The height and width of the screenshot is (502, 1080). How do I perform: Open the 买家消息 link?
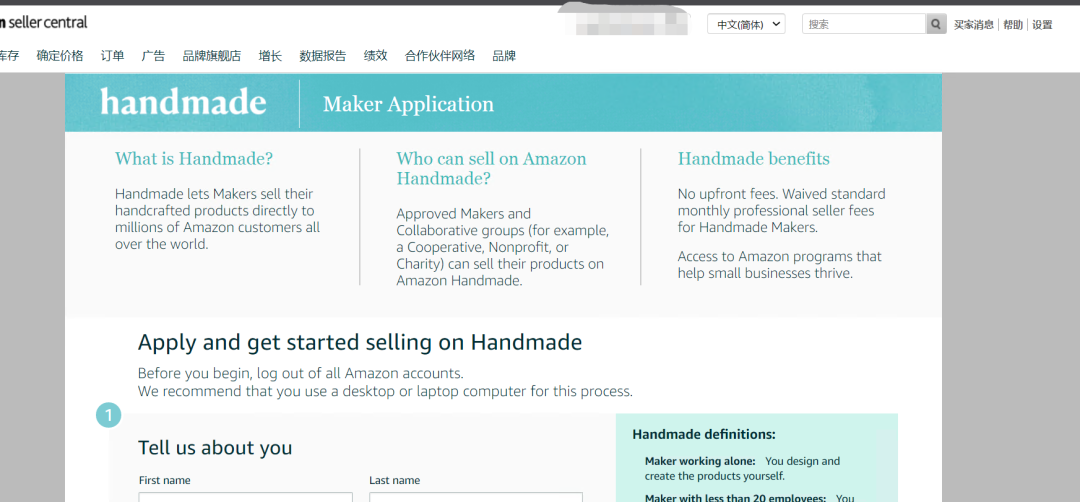pyautogui.click(x=973, y=25)
